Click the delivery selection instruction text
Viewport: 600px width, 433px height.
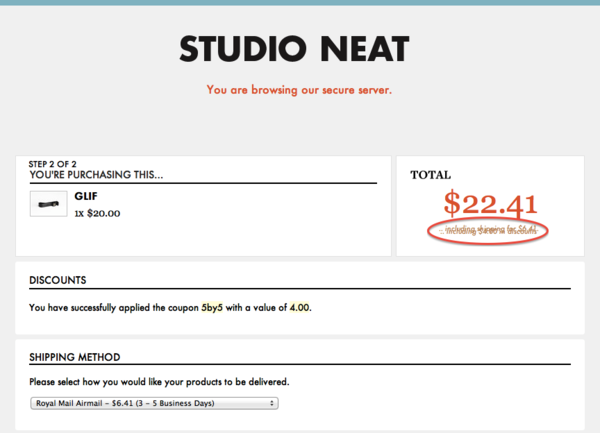[x=159, y=382]
